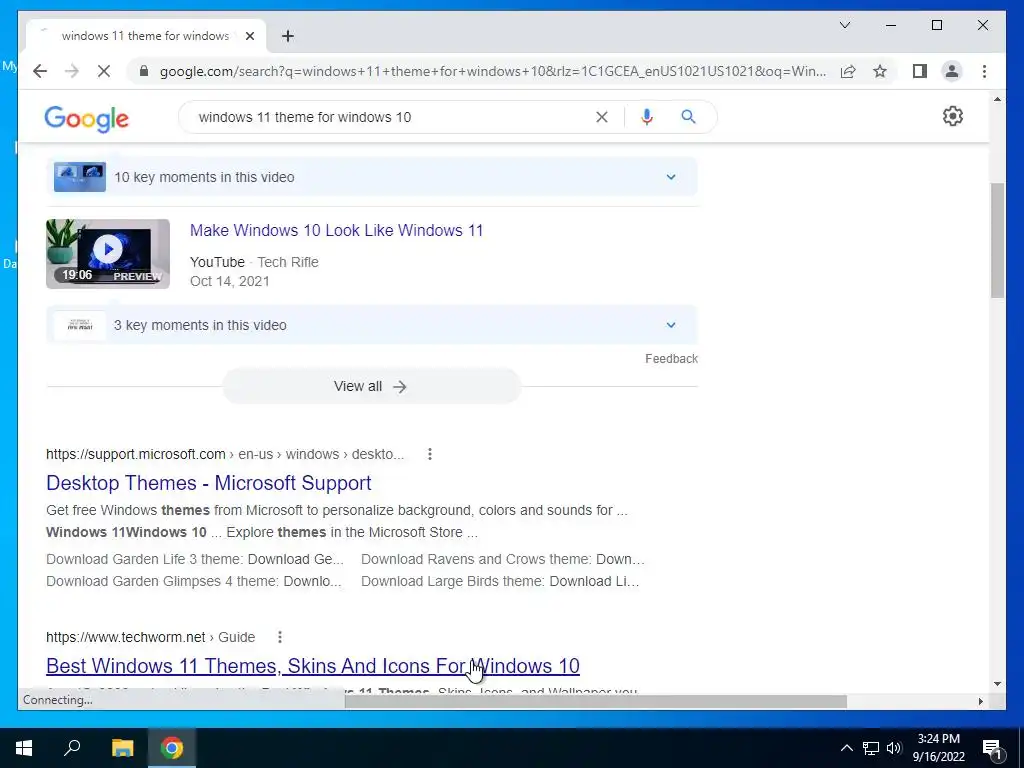The height and width of the screenshot is (768, 1024).
Task: Open Desktop Themes - Microsoft Support
Action: click(x=208, y=483)
